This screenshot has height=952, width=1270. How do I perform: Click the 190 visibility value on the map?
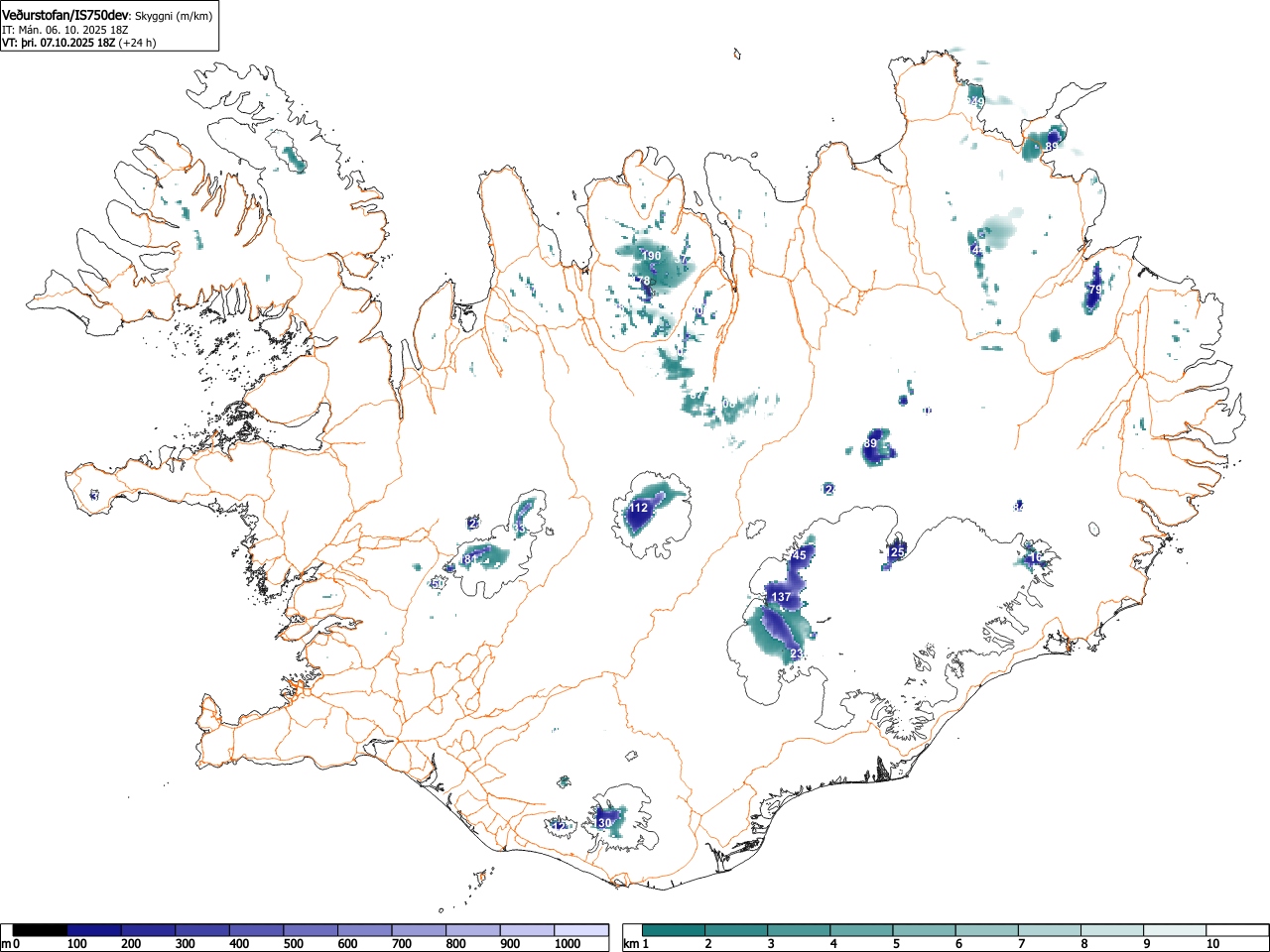click(x=651, y=256)
